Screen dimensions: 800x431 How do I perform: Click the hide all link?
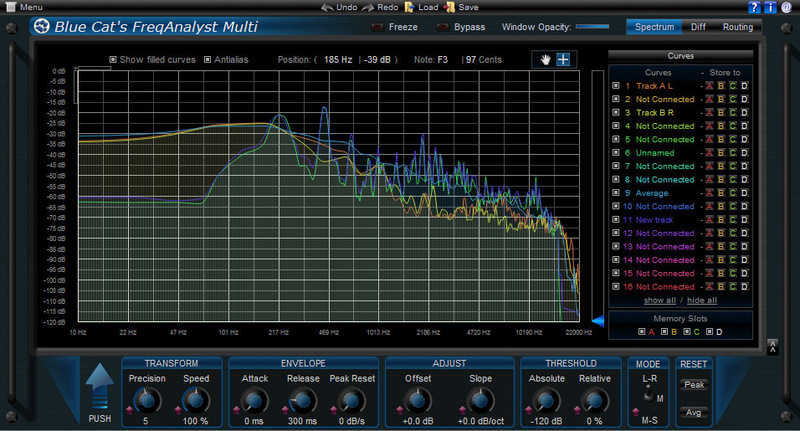tap(701, 300)
